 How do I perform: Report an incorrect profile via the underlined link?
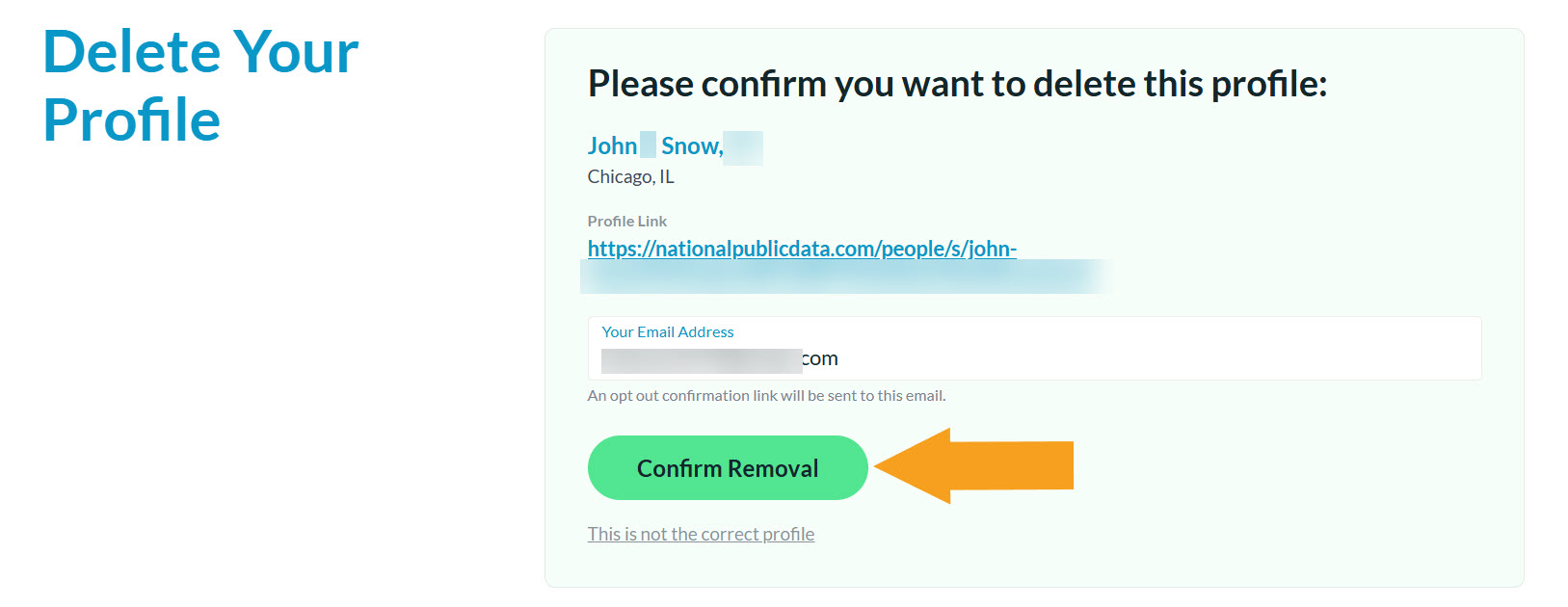click(701, 534)
